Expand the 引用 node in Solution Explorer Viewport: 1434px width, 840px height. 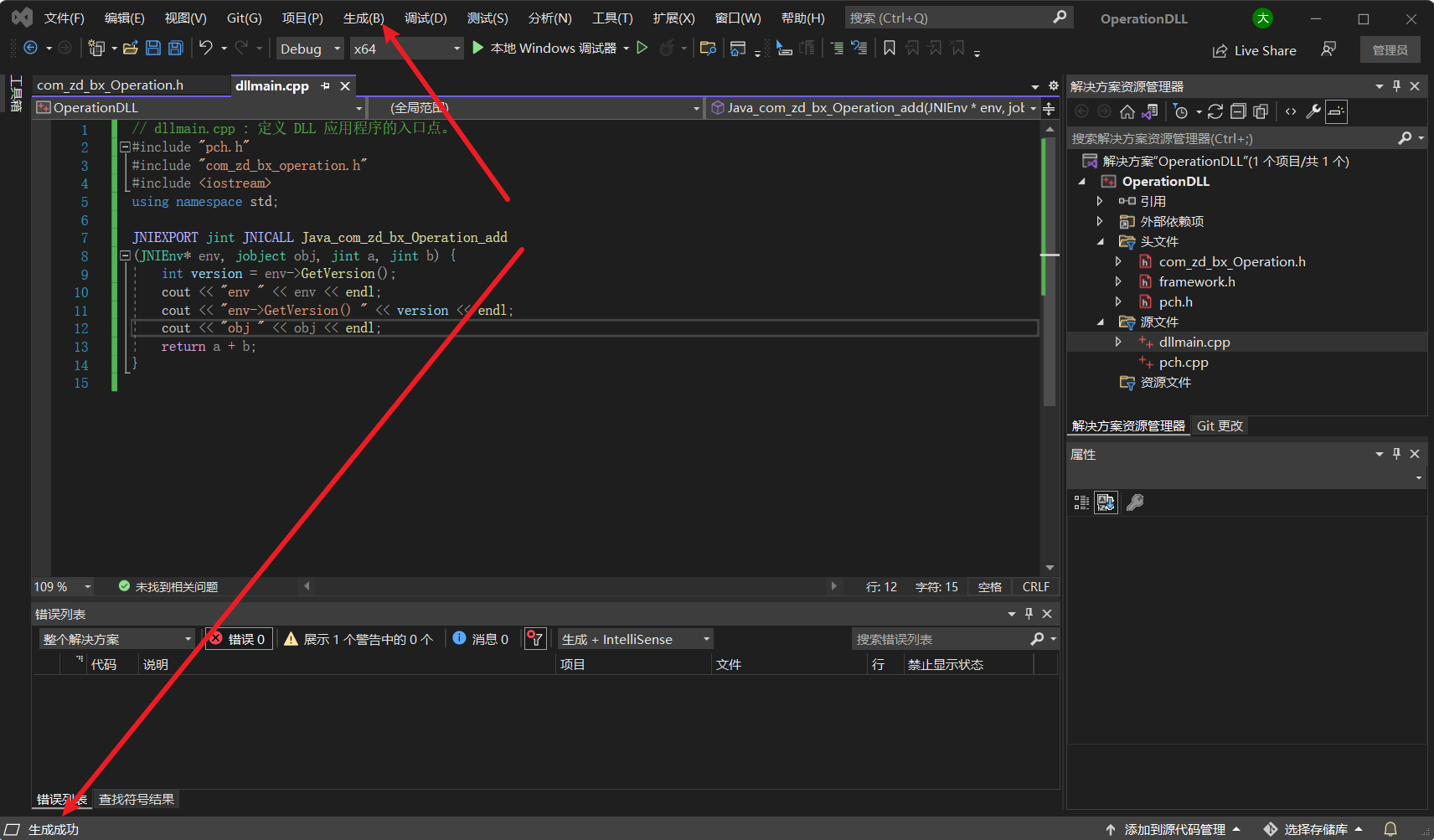(x=1100, y=201)
